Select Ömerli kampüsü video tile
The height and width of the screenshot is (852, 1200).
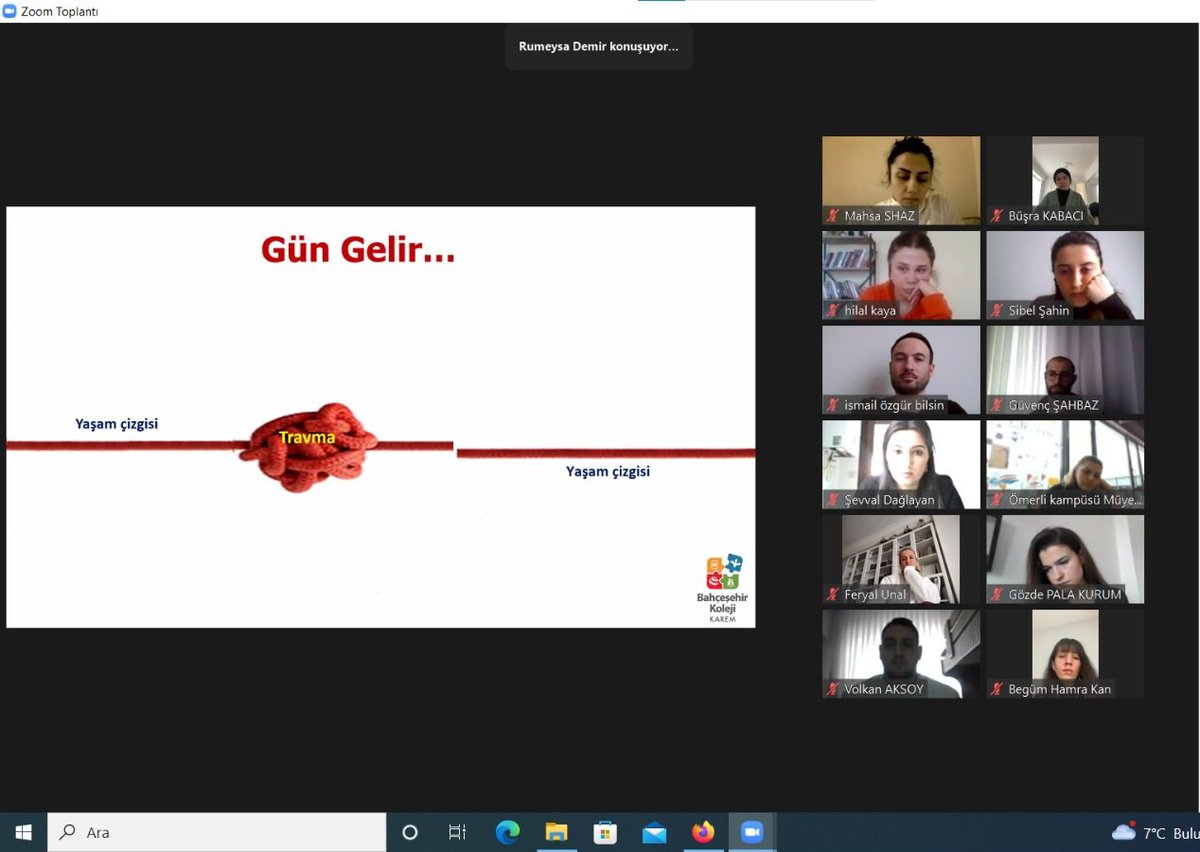(x=1065, y=464)
